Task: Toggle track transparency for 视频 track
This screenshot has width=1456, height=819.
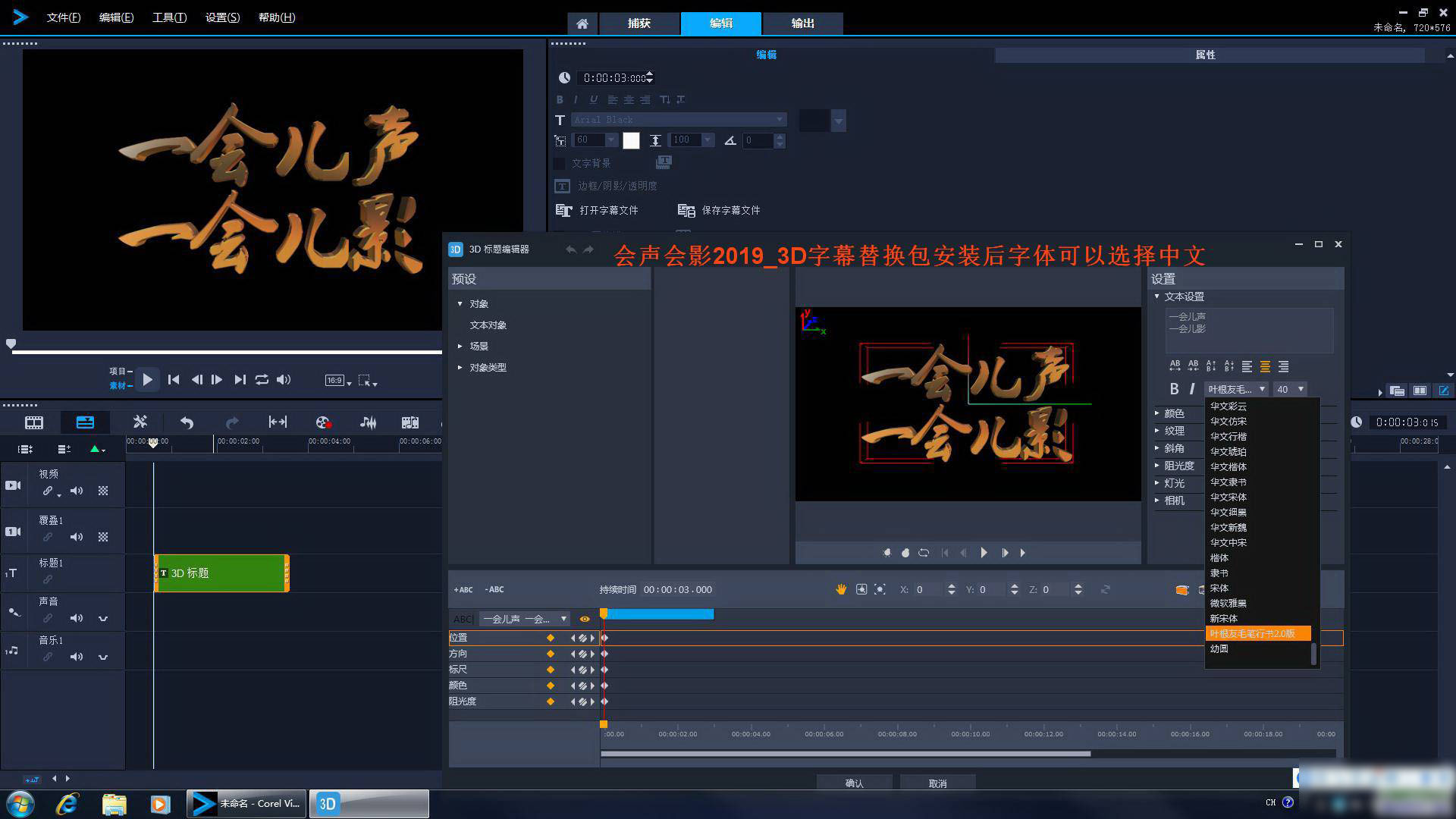Action: click(103, 491)
